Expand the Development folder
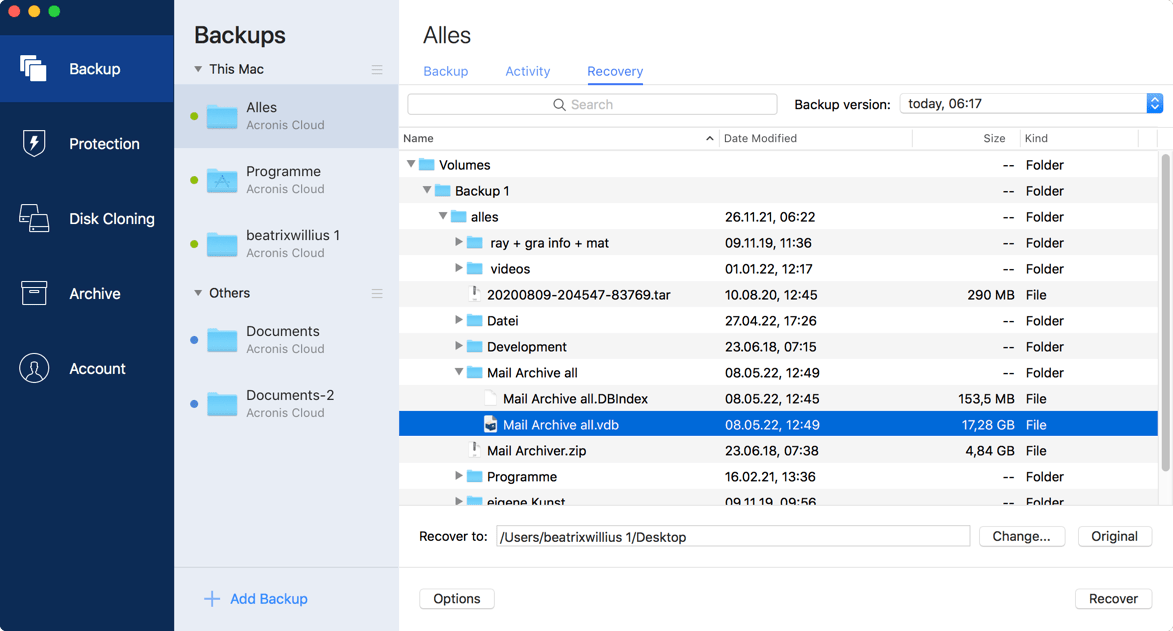 point(458,346)
